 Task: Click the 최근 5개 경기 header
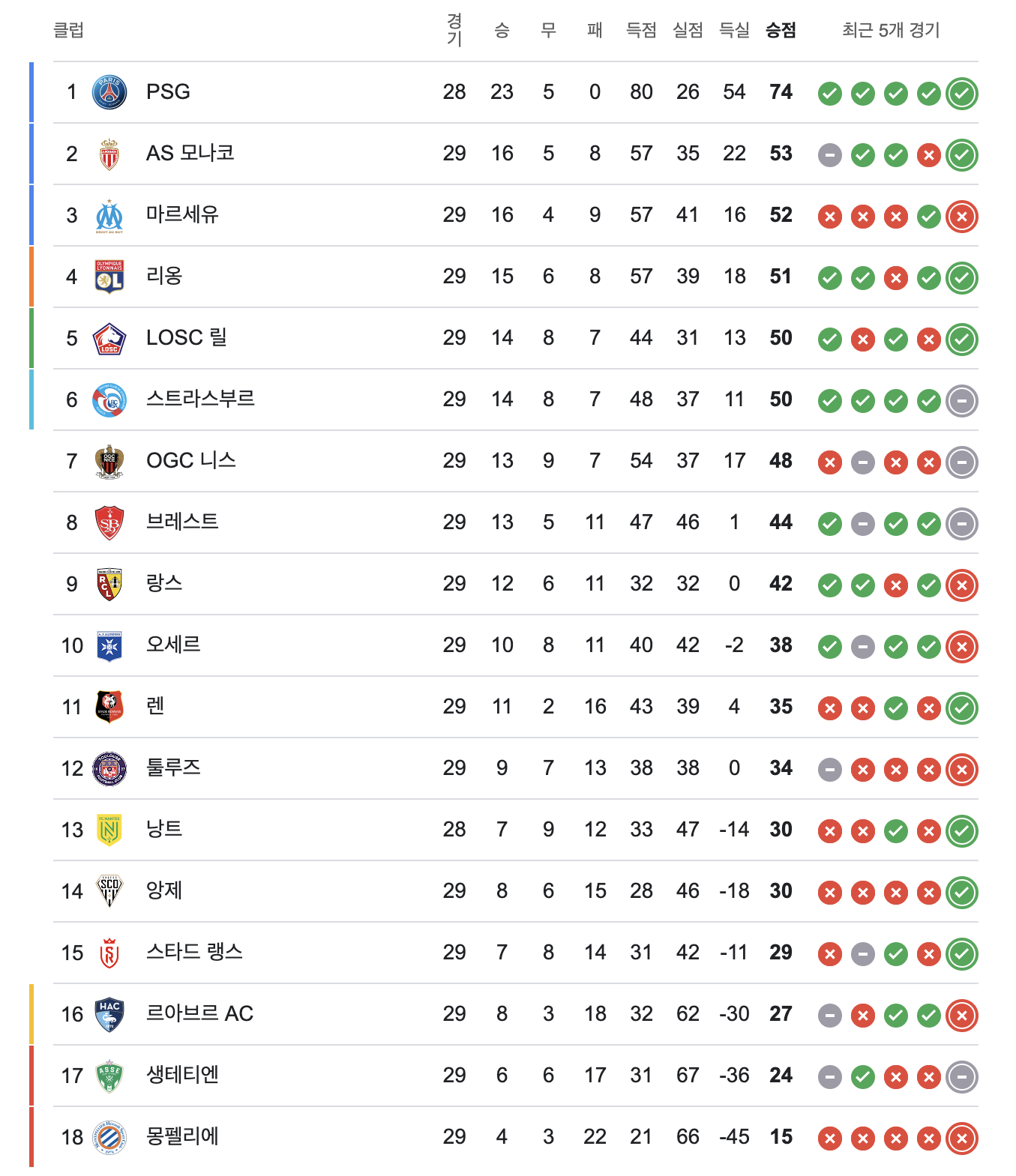[x=891, y=30]
